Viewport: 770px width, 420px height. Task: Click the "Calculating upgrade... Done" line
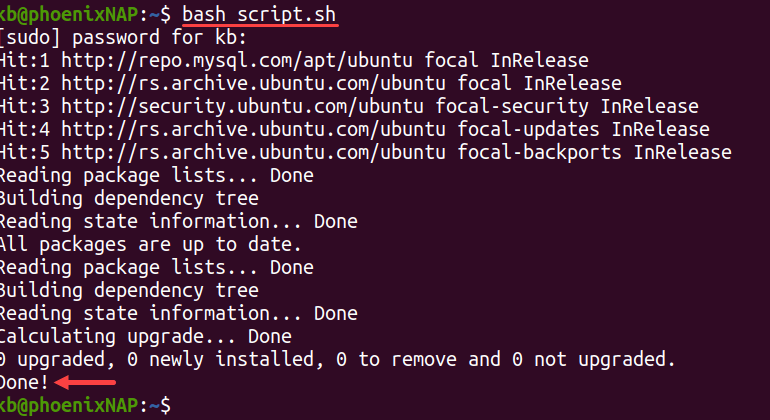[146, 335]
